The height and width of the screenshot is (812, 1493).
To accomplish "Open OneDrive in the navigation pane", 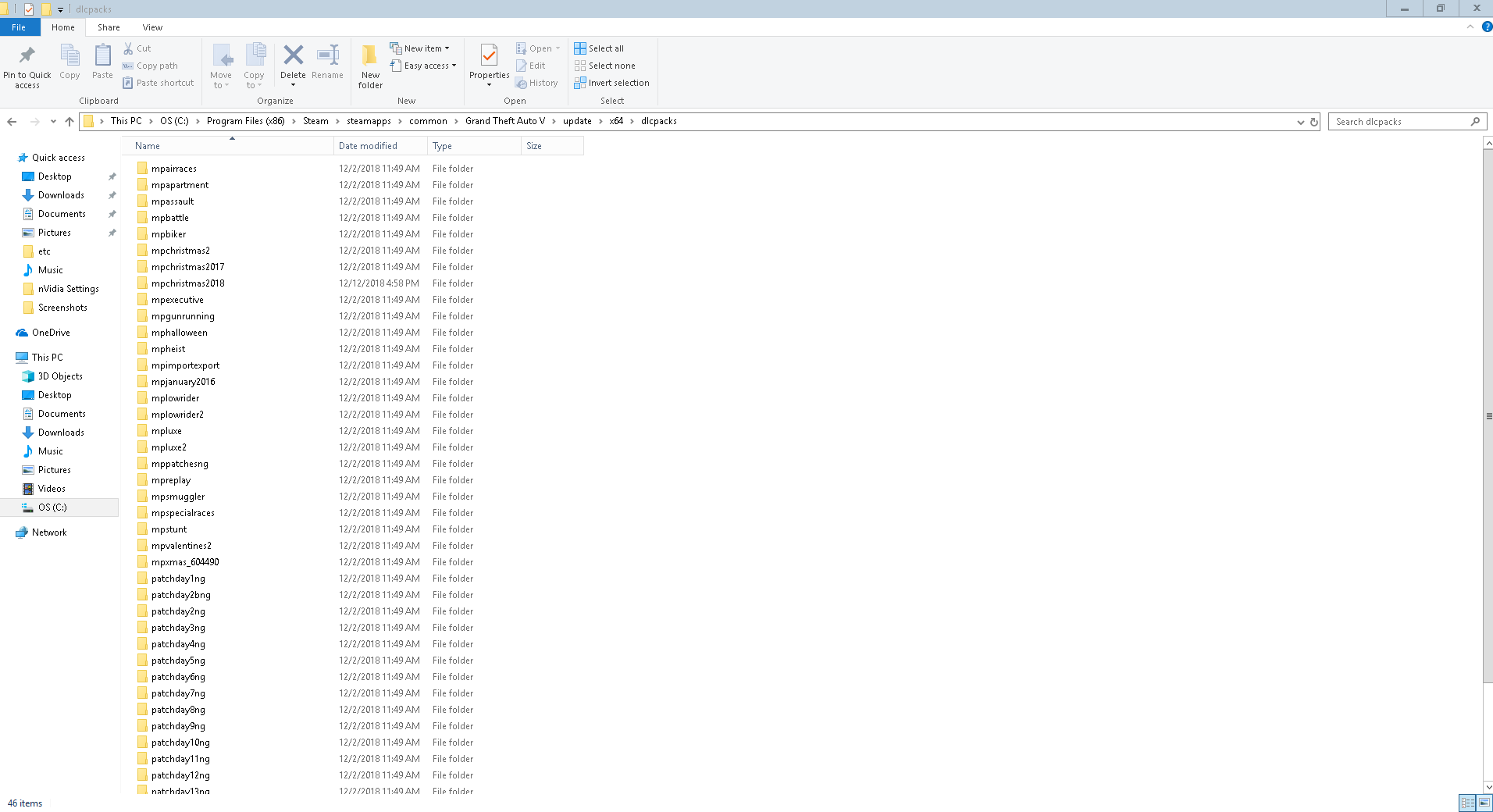I will click(51, 333).
